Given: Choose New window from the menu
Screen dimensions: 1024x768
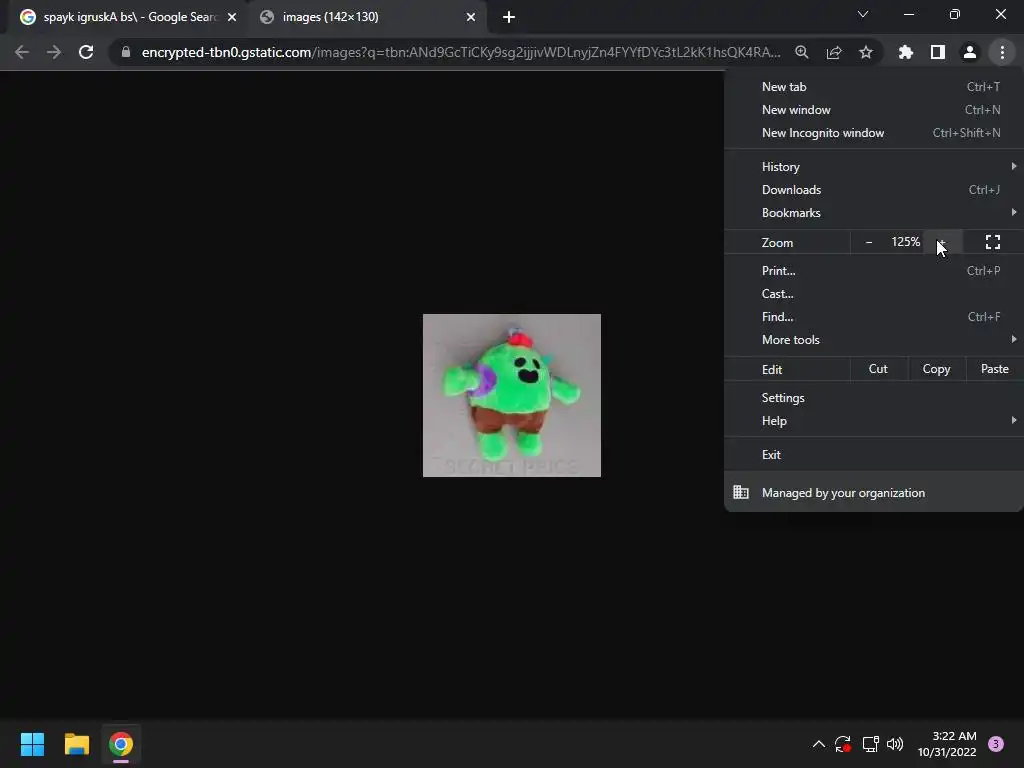Looking at the screenshot, I should point(874,110).
